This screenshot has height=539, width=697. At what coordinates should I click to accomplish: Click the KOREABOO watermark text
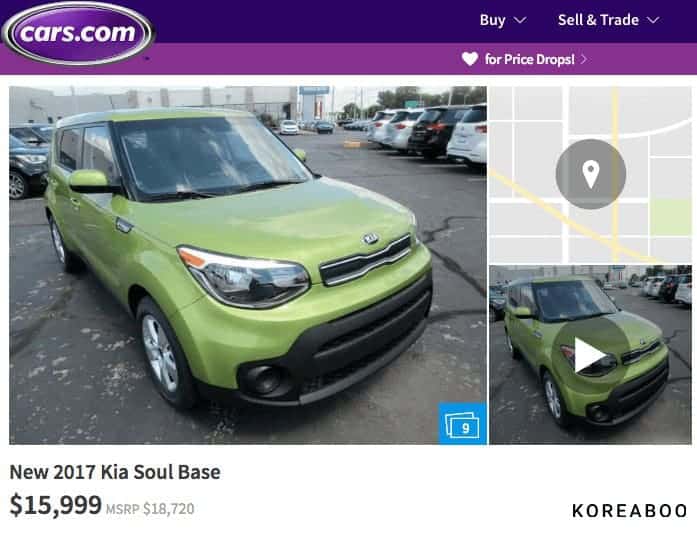coord(630,511)
